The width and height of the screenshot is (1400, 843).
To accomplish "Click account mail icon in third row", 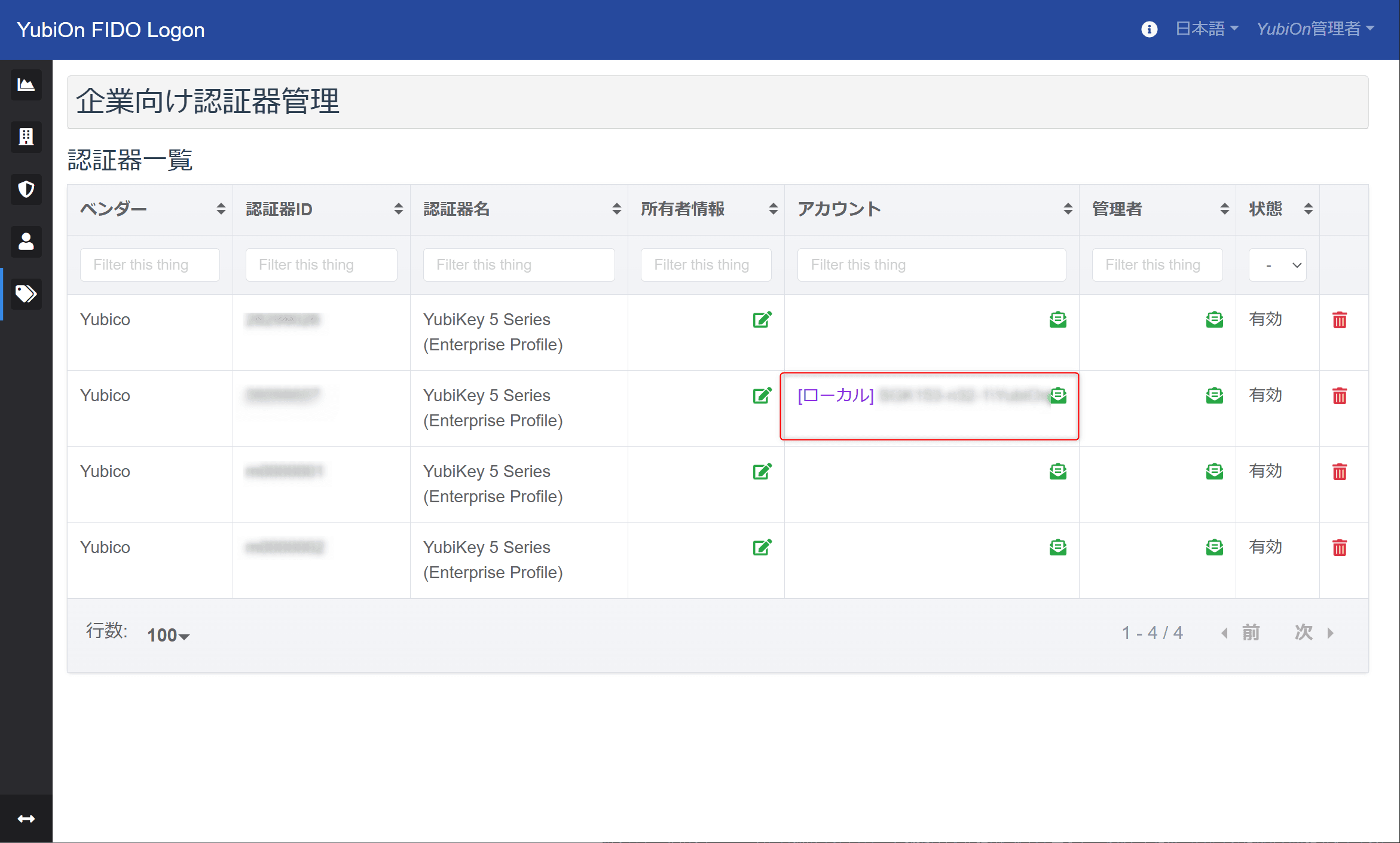I will tap(1058, 471).
